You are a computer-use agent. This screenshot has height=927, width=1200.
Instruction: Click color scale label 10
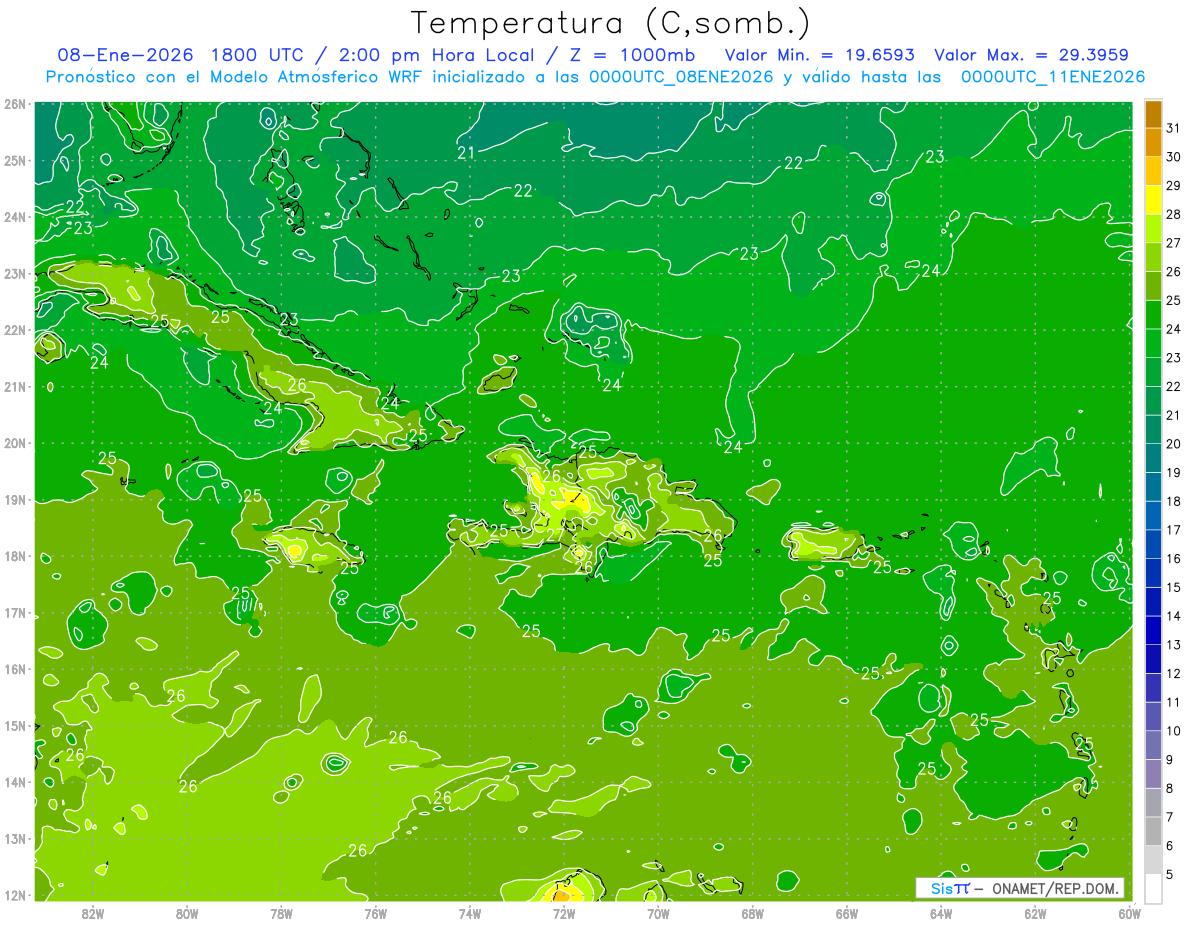click(x=1174, y=730)
